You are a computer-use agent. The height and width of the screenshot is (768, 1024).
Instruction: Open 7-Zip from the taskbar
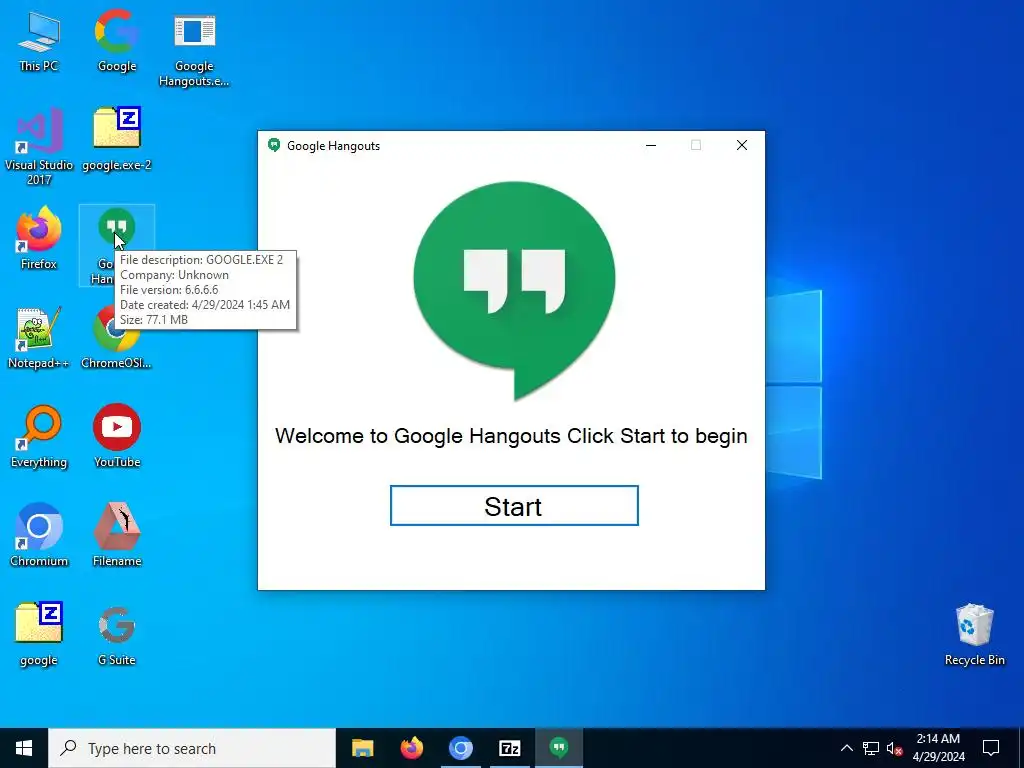[x=509, y=748]
